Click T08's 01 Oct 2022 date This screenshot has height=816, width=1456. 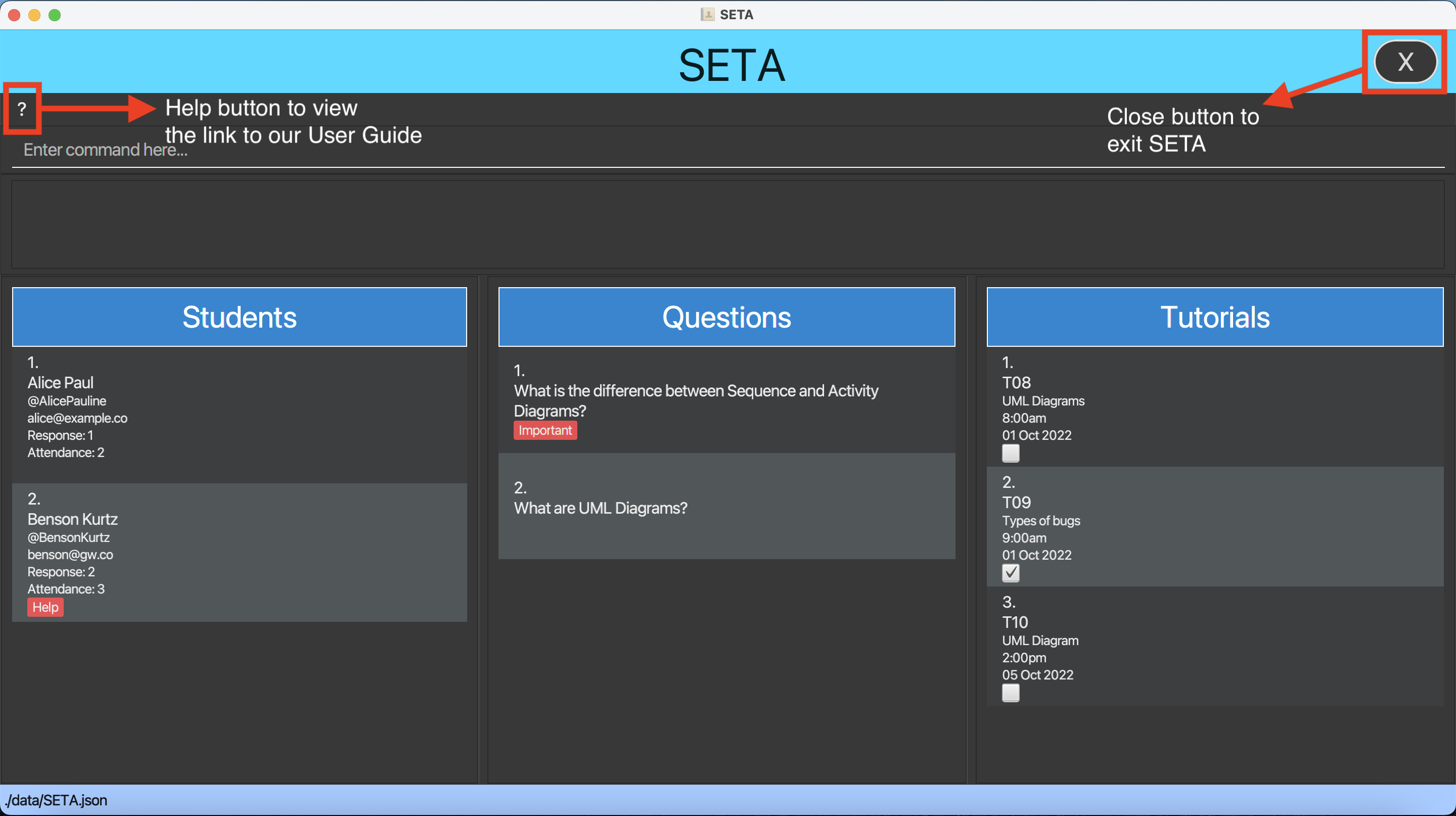[x=1036, y=435]
